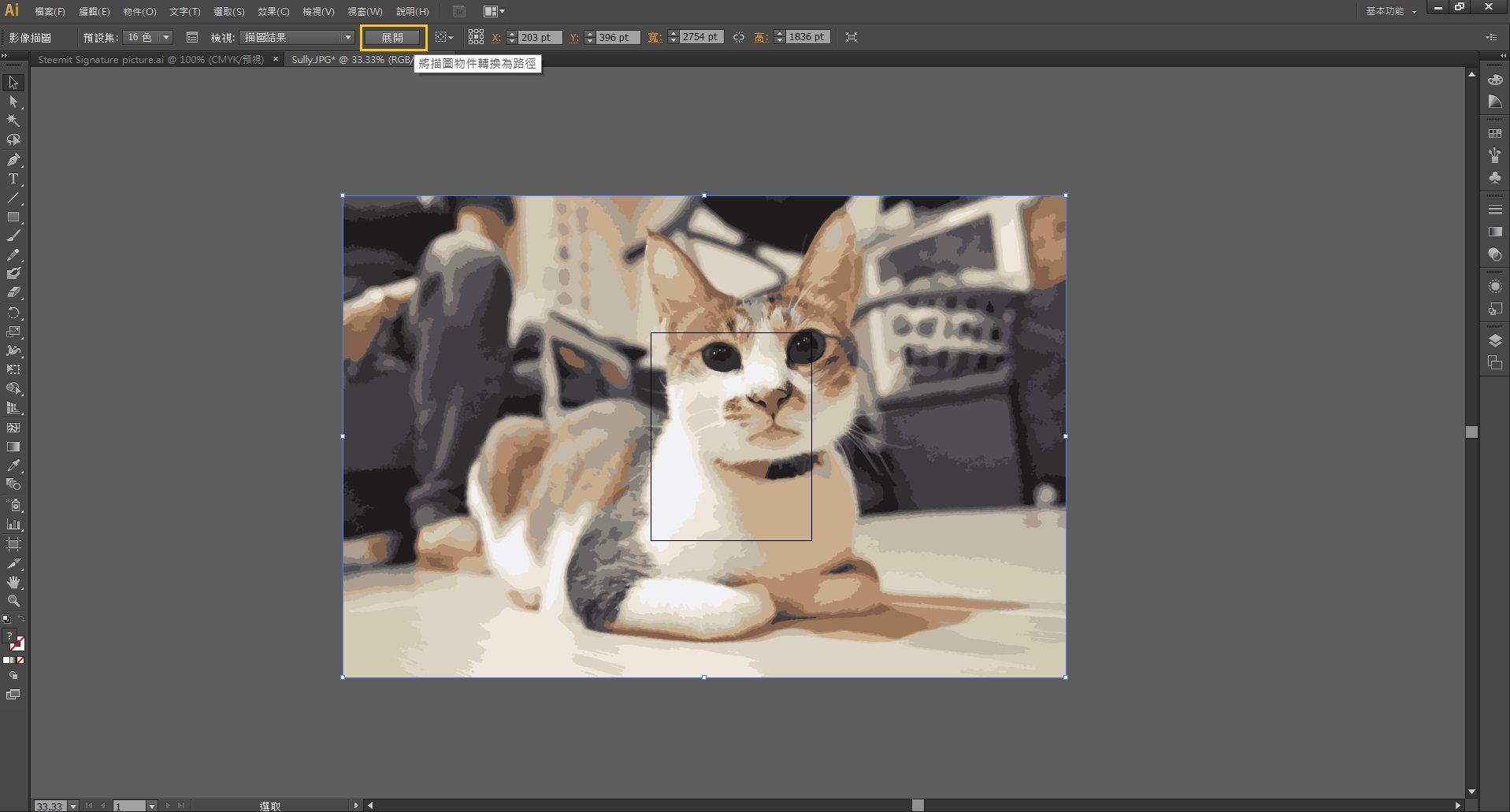
Task: Select the Selection (black arrow) tool
Action: [x=13, y=83]
